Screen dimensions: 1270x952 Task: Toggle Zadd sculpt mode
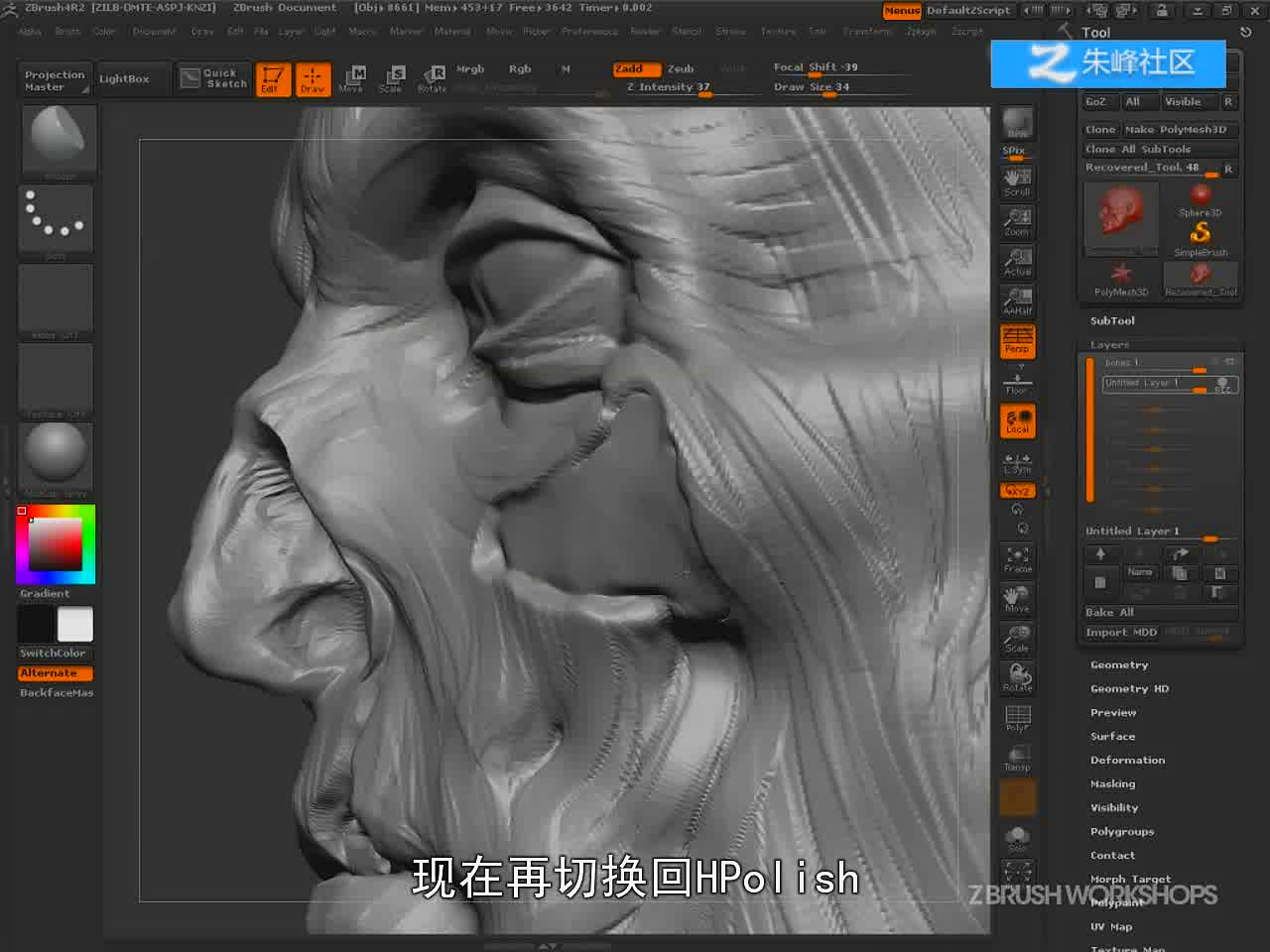click(636, 68)
